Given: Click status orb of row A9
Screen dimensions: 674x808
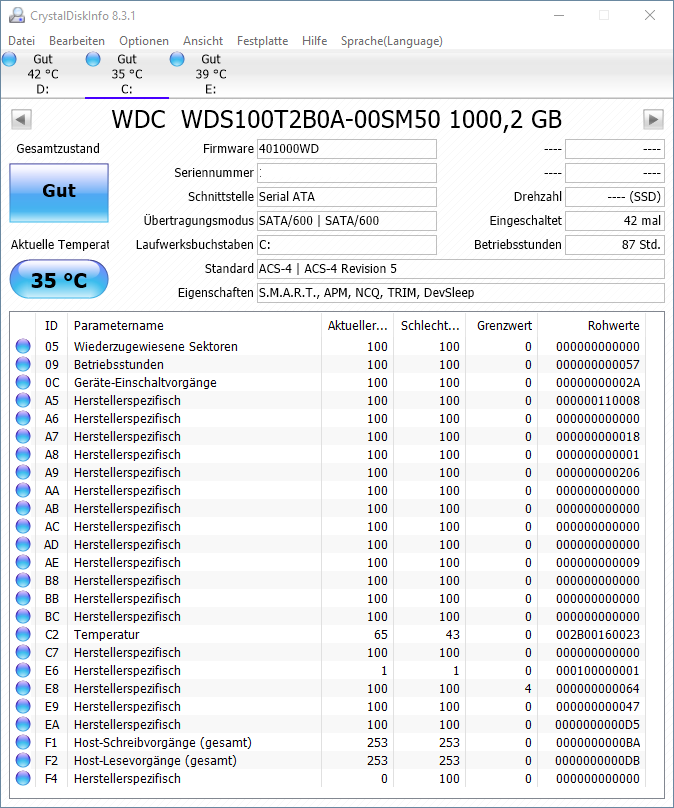Looking at the screenshot, I should [x=23, y=472].
